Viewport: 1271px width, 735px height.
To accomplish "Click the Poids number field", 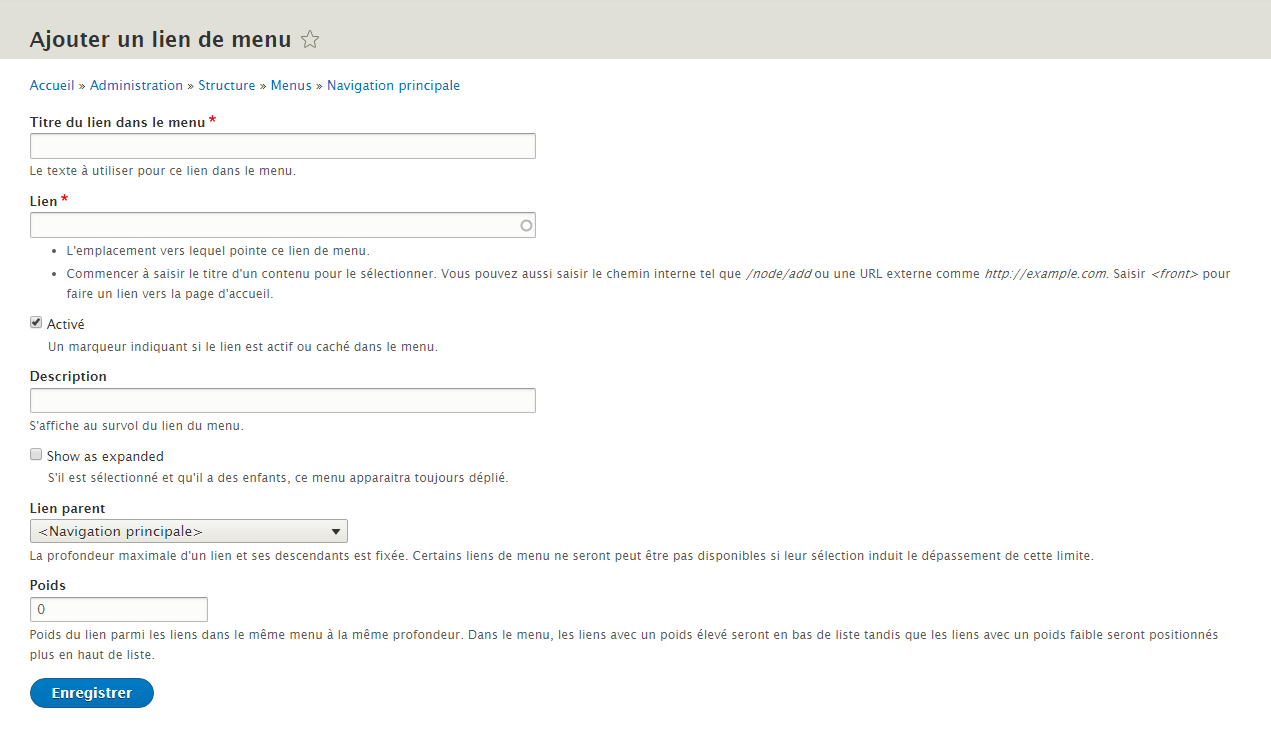I will point(119,609).
